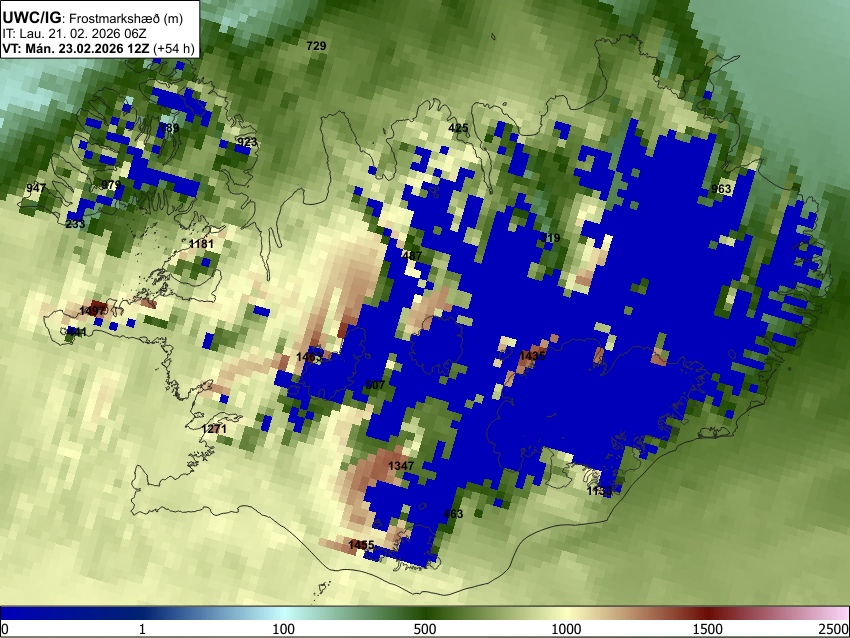Image resolution: width=850 pixels, height=638 pixels.
Task: Click the 1271 value label
Action: [214, 429]
